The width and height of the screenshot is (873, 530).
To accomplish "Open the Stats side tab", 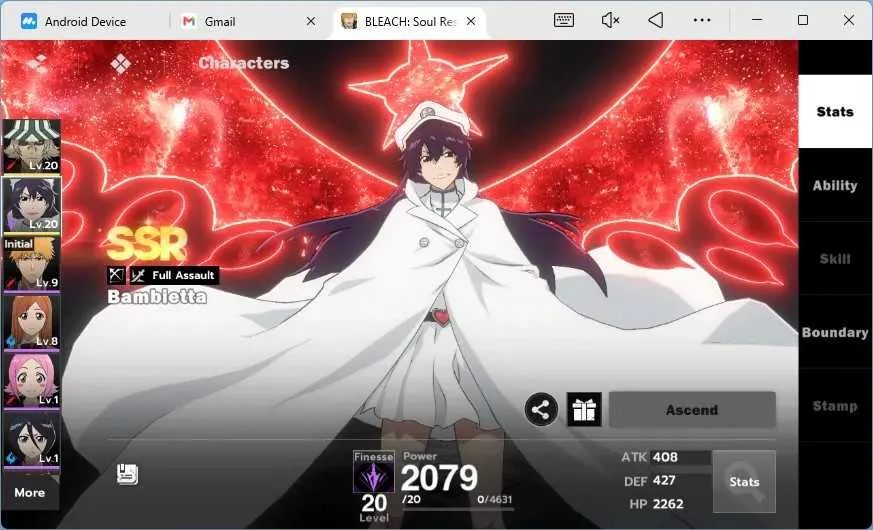I will (835, 112).
